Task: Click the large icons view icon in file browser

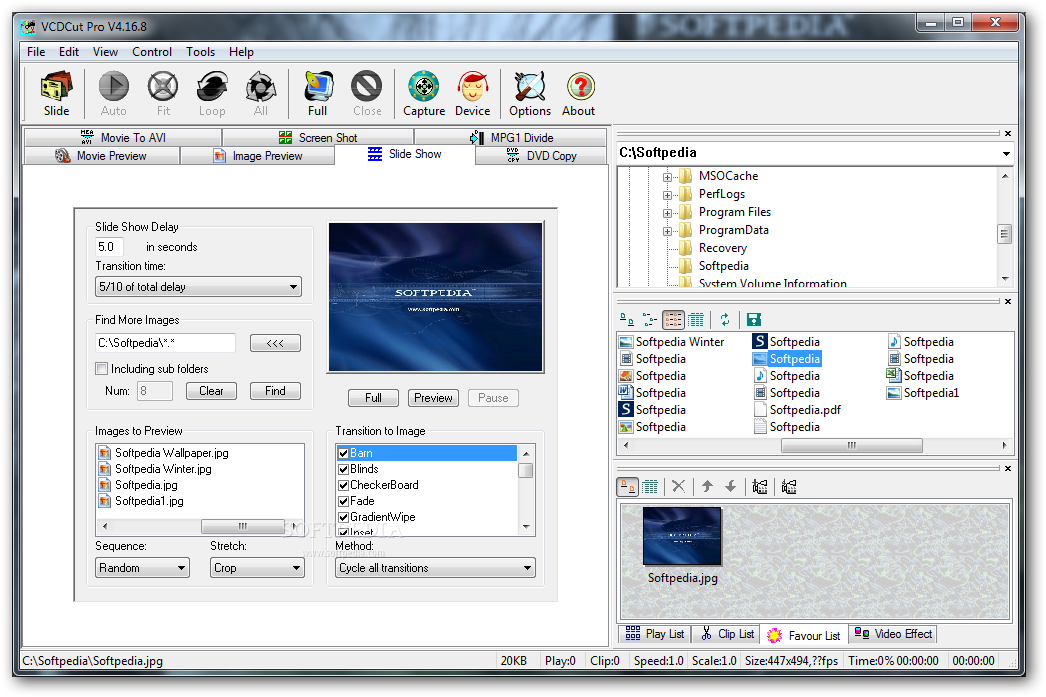Action: click(627, 320)
